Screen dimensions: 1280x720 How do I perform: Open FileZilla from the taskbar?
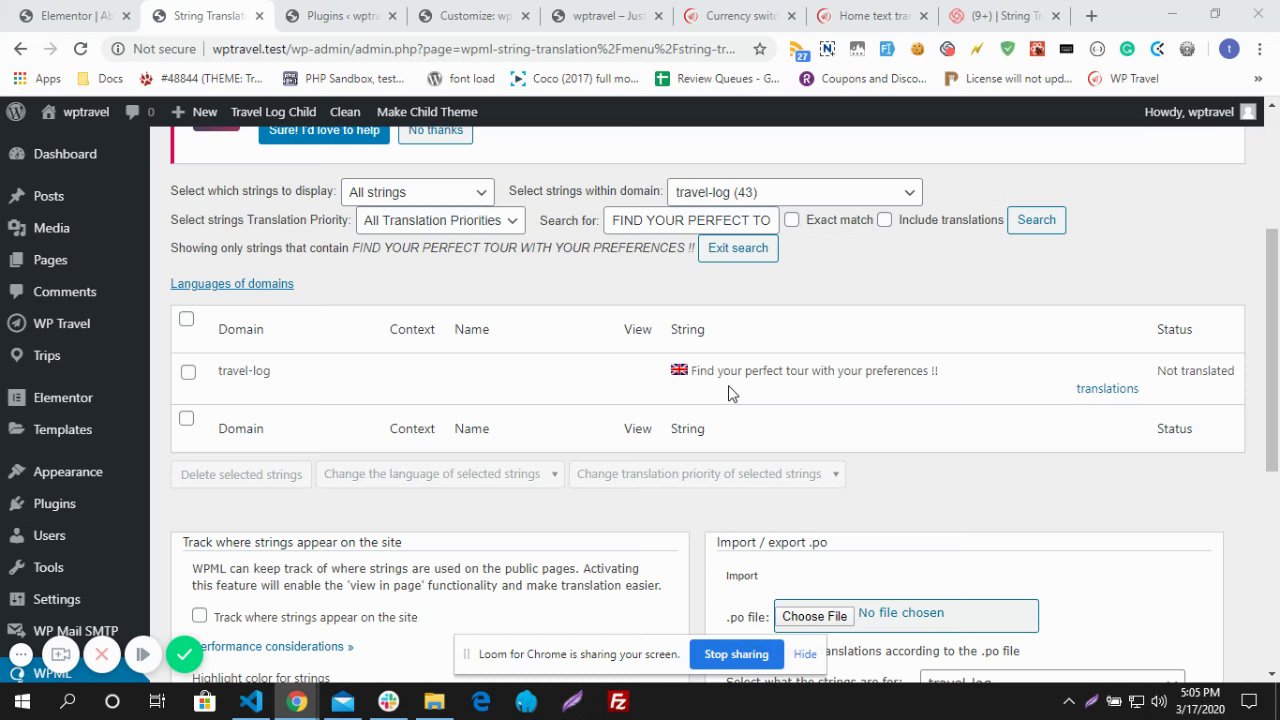618,702
